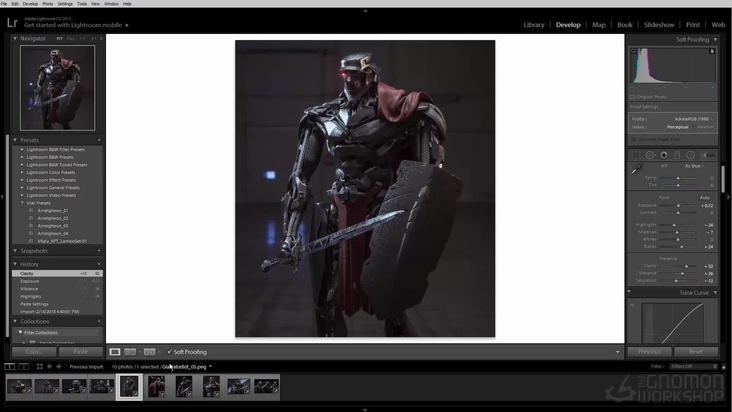This screenshot has height=412, width=732.
Task: Adjust the Vibrance slider handle
Action: (682, 273)
